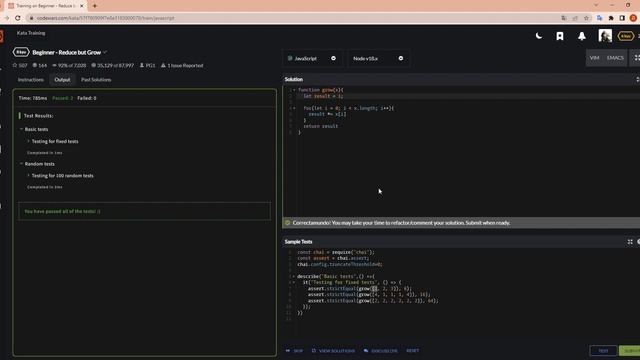Click the 1 Issue Reported warning link
640x360 pixels.
pos(182,65)
